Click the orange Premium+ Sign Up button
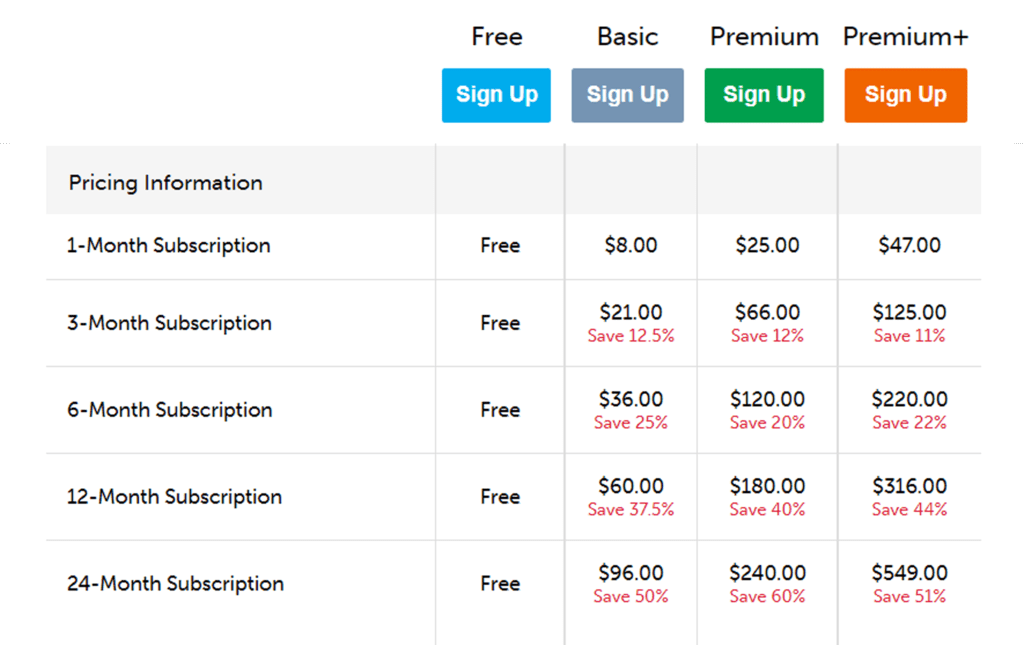Image resolution: width=1024 pixels, height=645 pixels. (x=905, y=94)
